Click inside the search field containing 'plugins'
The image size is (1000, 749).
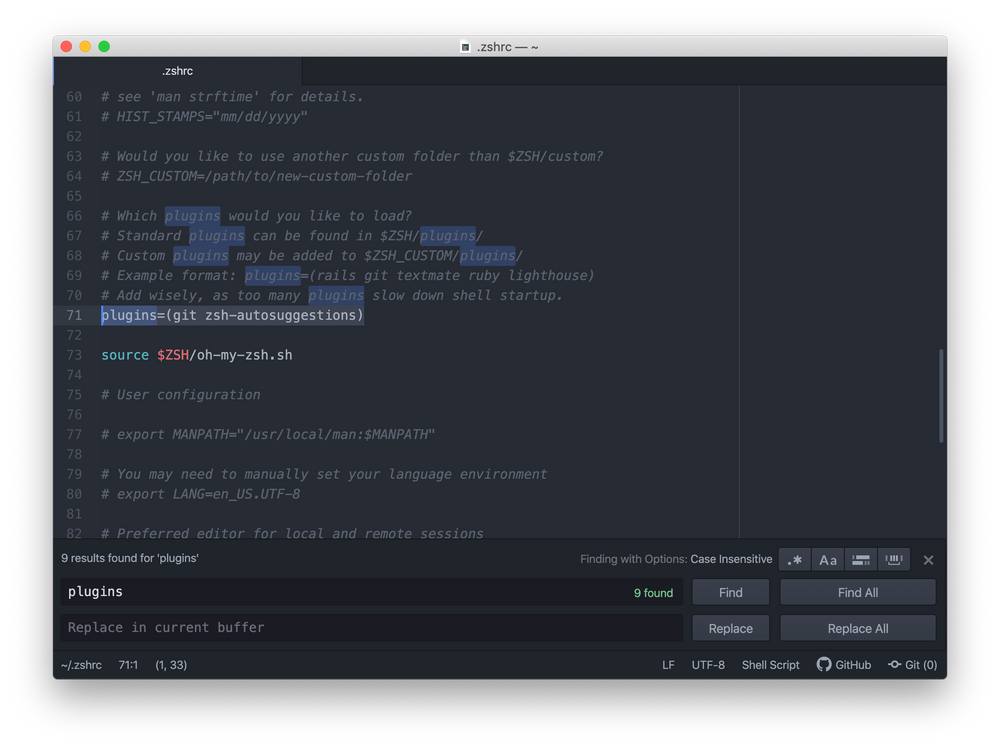tap(300, 592)
